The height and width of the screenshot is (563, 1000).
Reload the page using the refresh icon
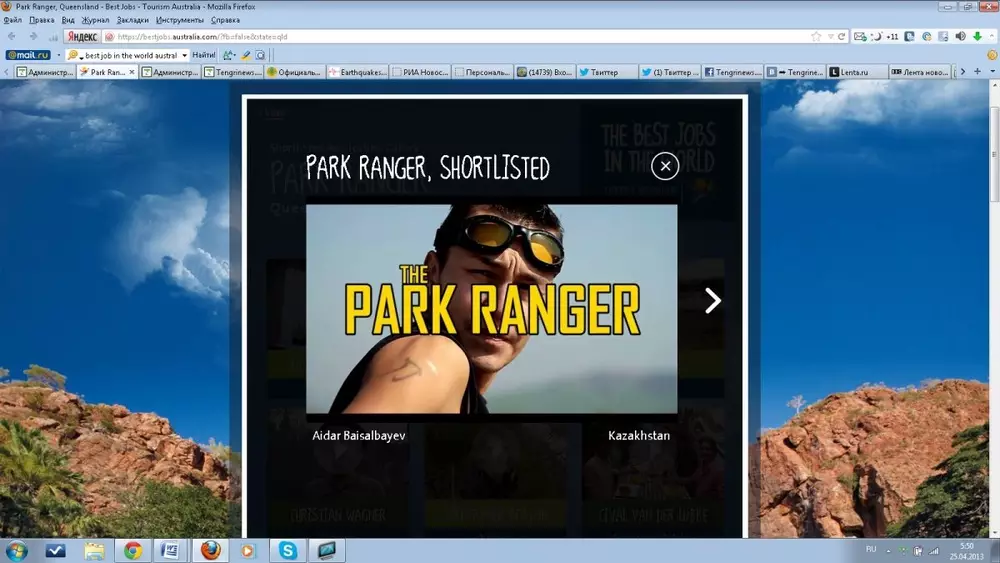[x=842, y=36]
